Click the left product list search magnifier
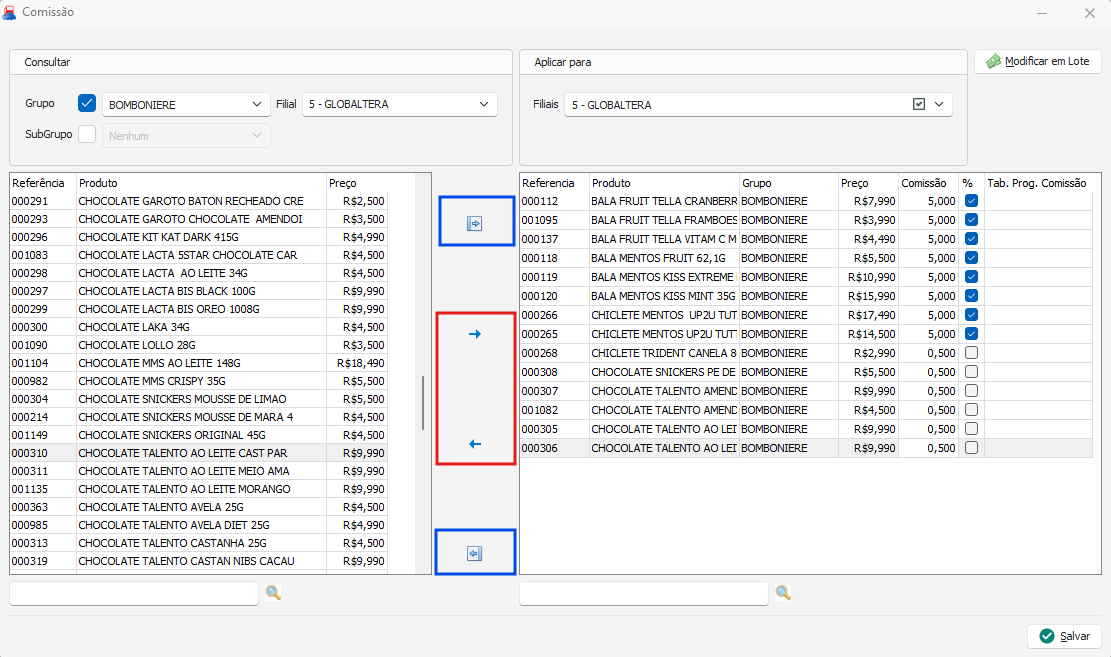1111x657 pixels. pyautogui.click(x=273, y=593)
